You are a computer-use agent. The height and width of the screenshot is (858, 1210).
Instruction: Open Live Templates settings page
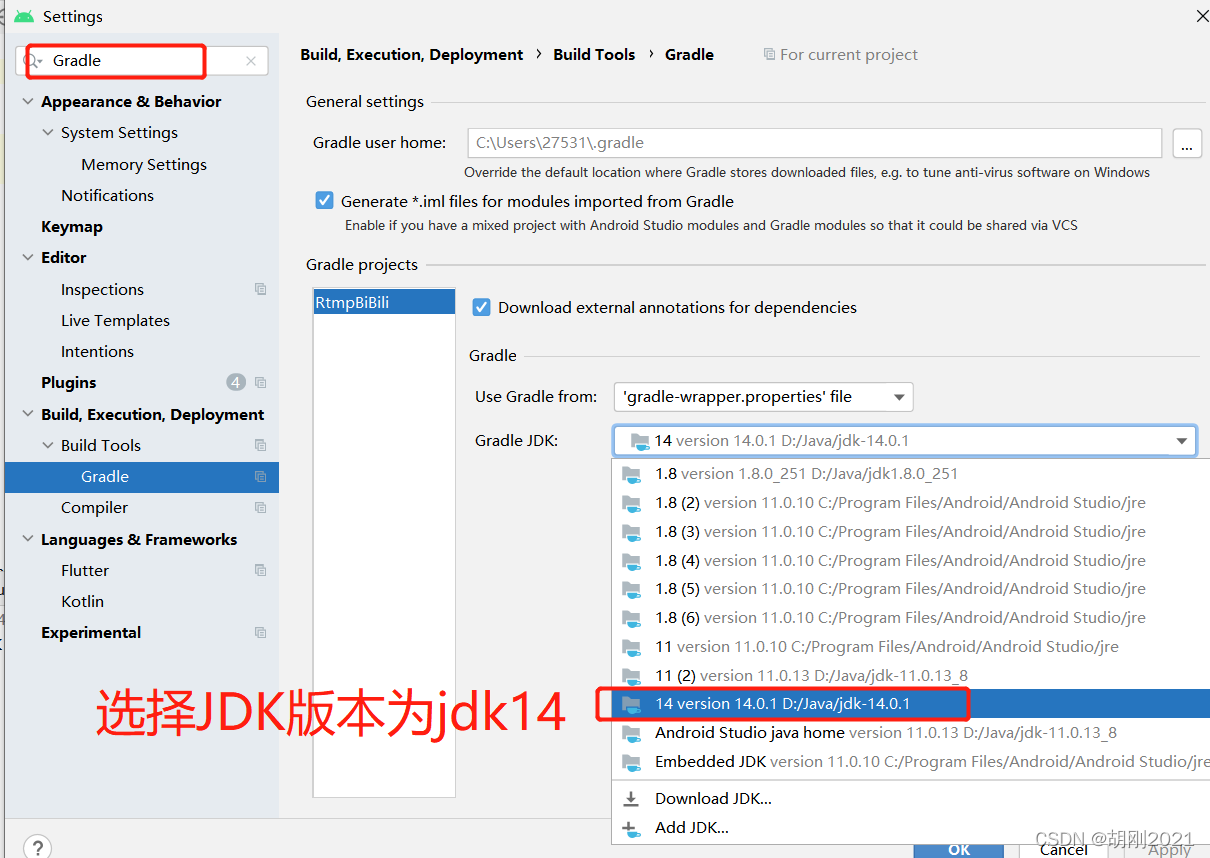[x=115, y=320]
